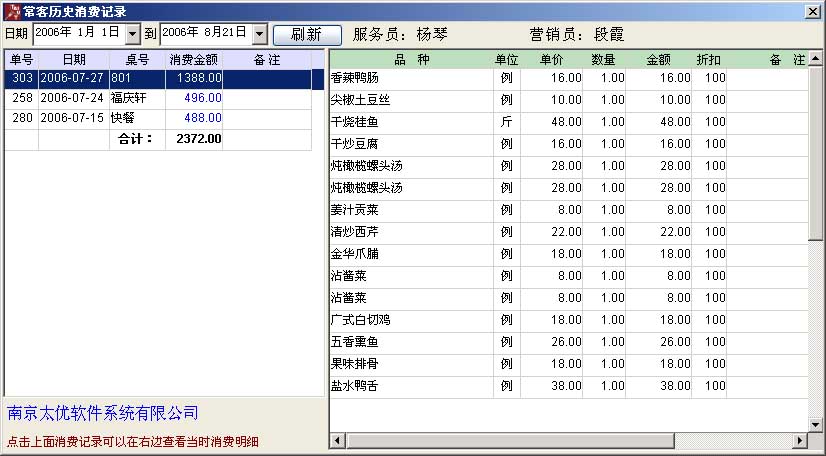The width and height of the screenshot is (826, 456).
Task: Click the 日期 column header
Action: [74, 60]
